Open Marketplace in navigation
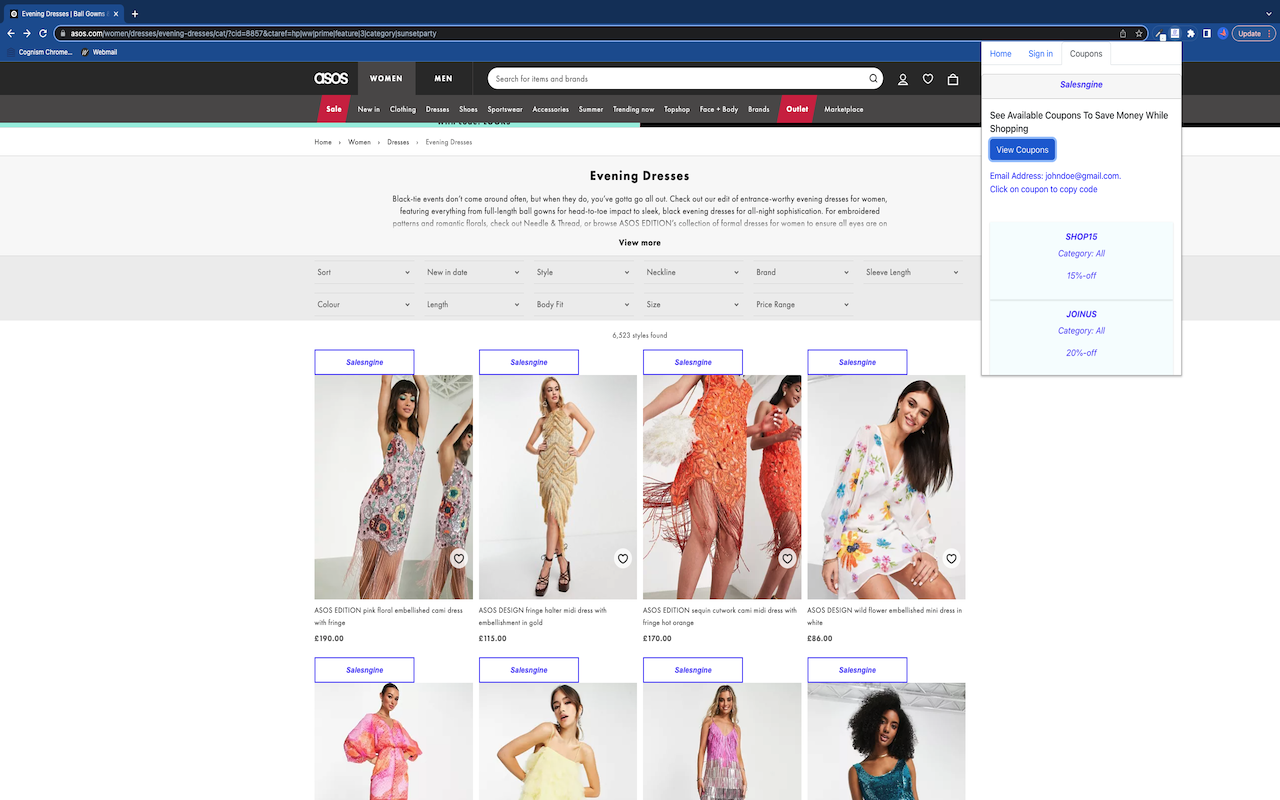Screen dimensions: 1280x800 tap(843, 109)
